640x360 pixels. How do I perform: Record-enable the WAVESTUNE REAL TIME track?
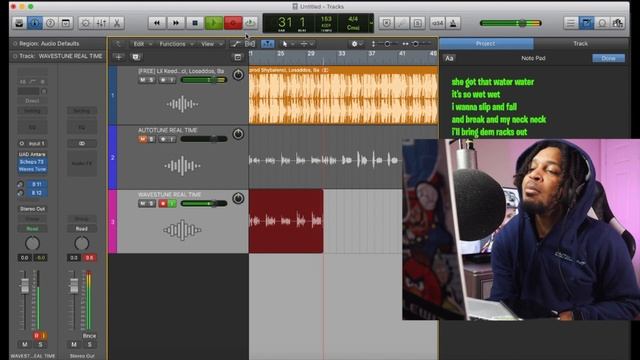[163, 203]
